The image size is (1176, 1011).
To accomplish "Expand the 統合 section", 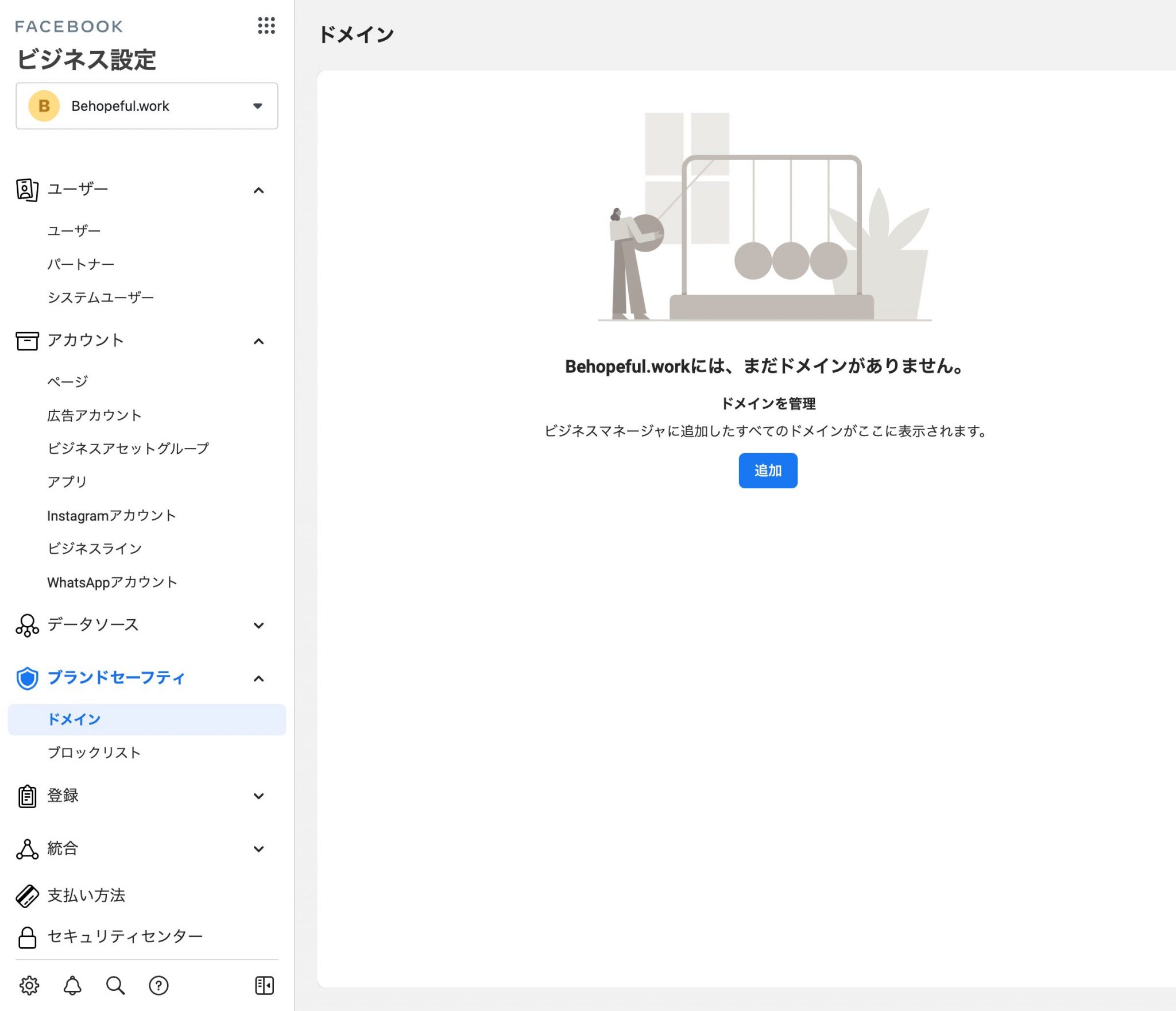I will pyautogui.click(x=259, y=849).
